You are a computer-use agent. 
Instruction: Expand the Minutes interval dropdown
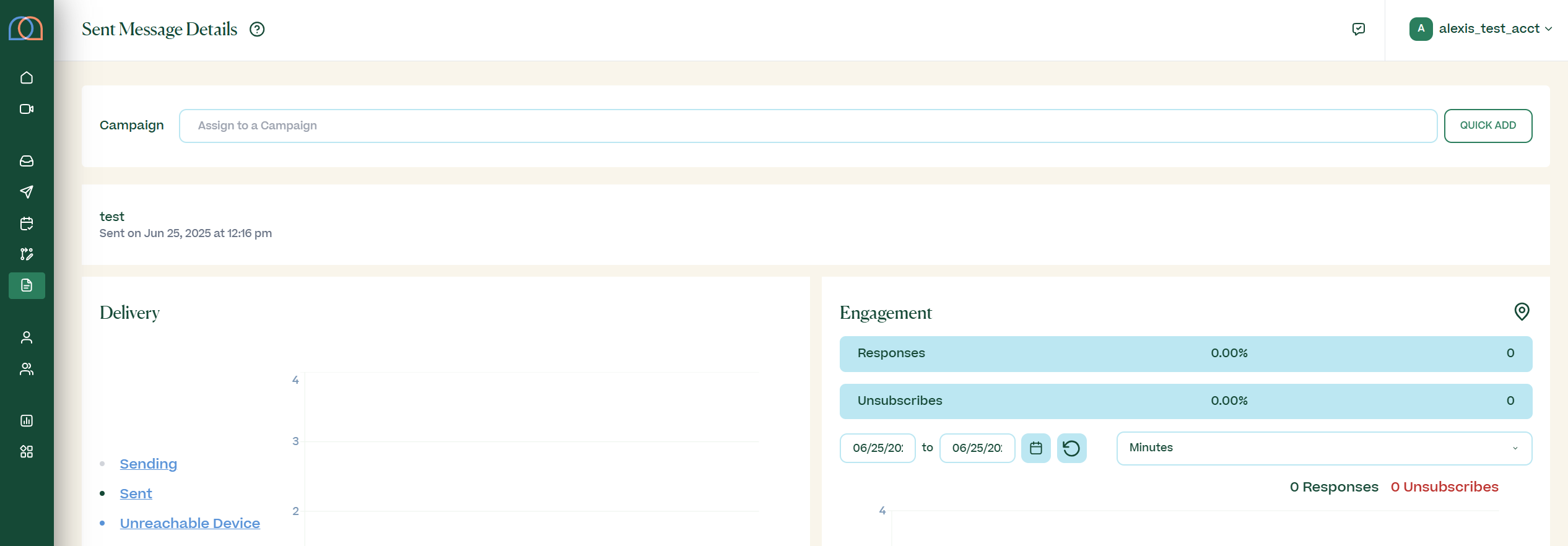tap(1323, 448)
